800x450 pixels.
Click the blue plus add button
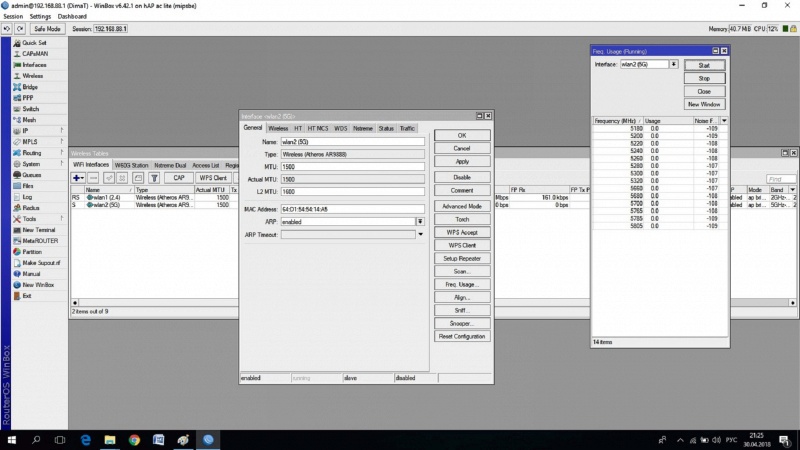(x=77, y=178)
